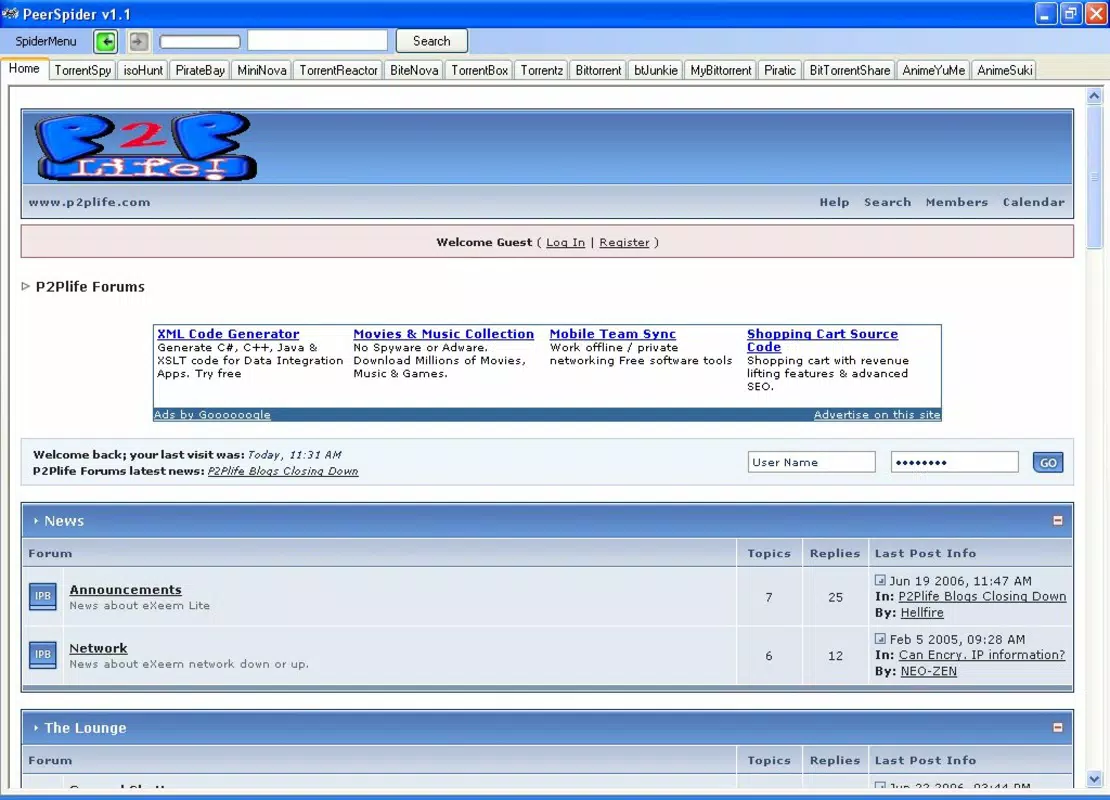This screenshot has height=800, width=1110.
Task: Click the www.p2plife.com text
Action: coord(89,202)
